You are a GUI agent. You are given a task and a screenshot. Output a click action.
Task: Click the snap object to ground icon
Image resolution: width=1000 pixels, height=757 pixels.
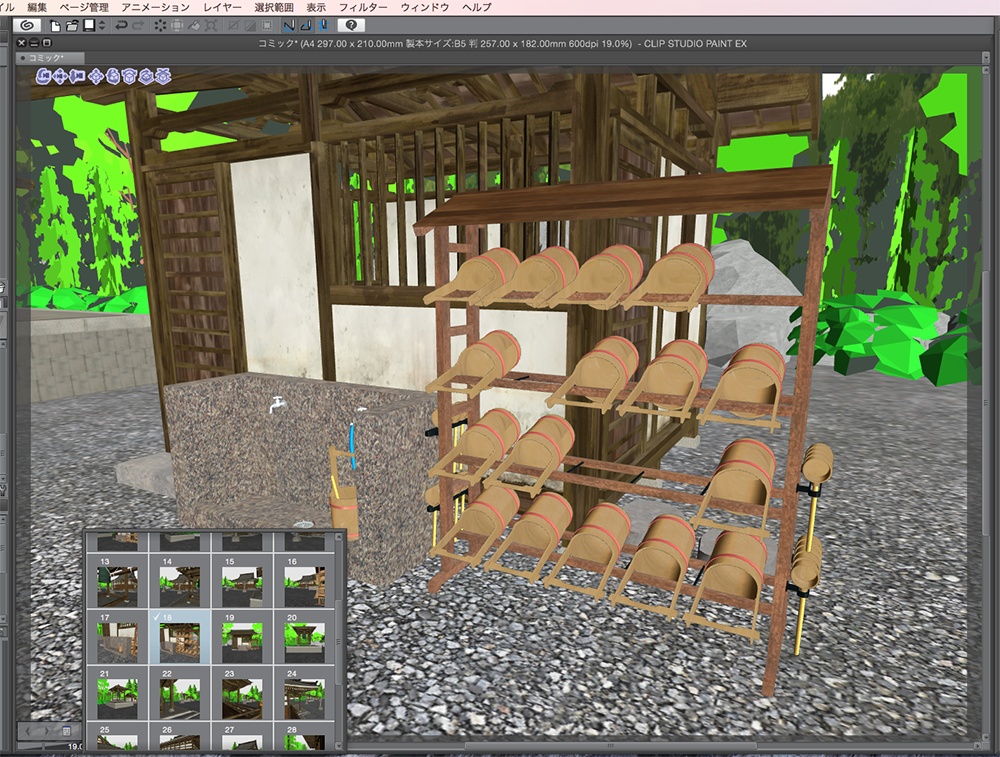coord(163,77)
